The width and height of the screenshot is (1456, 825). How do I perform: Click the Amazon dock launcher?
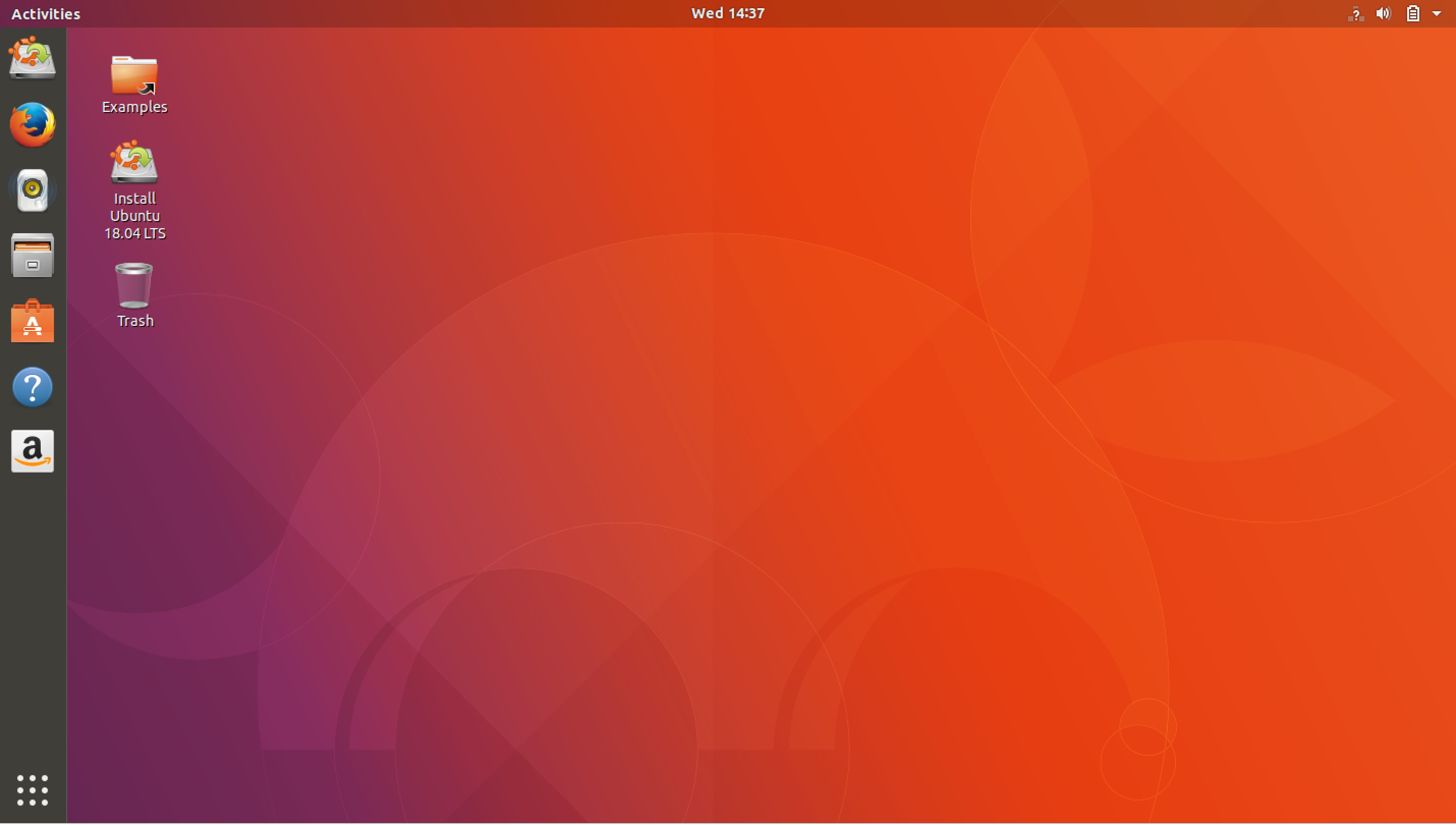click(x=32, y=452)
